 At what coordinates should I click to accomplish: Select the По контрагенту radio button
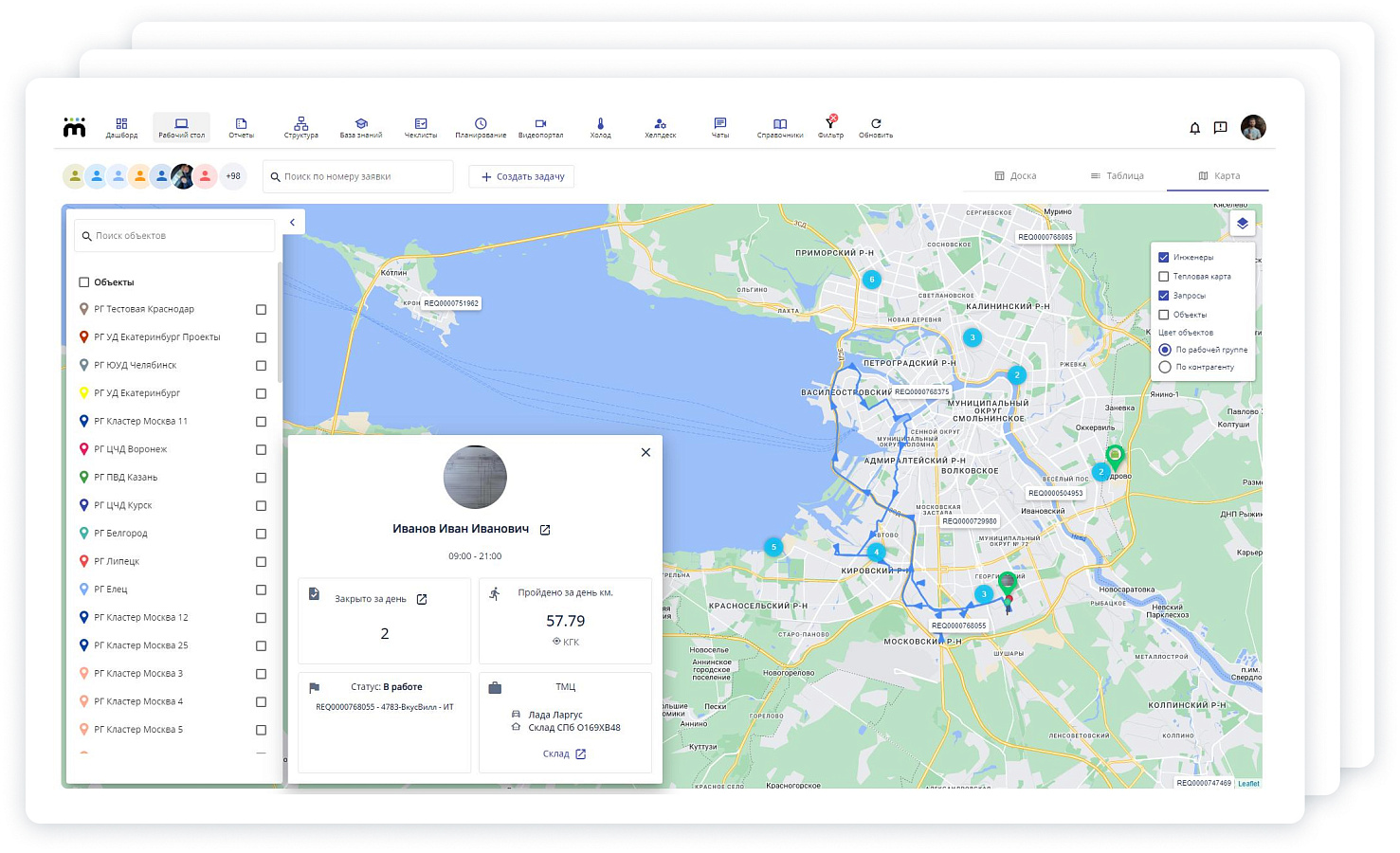[1165, 367]
